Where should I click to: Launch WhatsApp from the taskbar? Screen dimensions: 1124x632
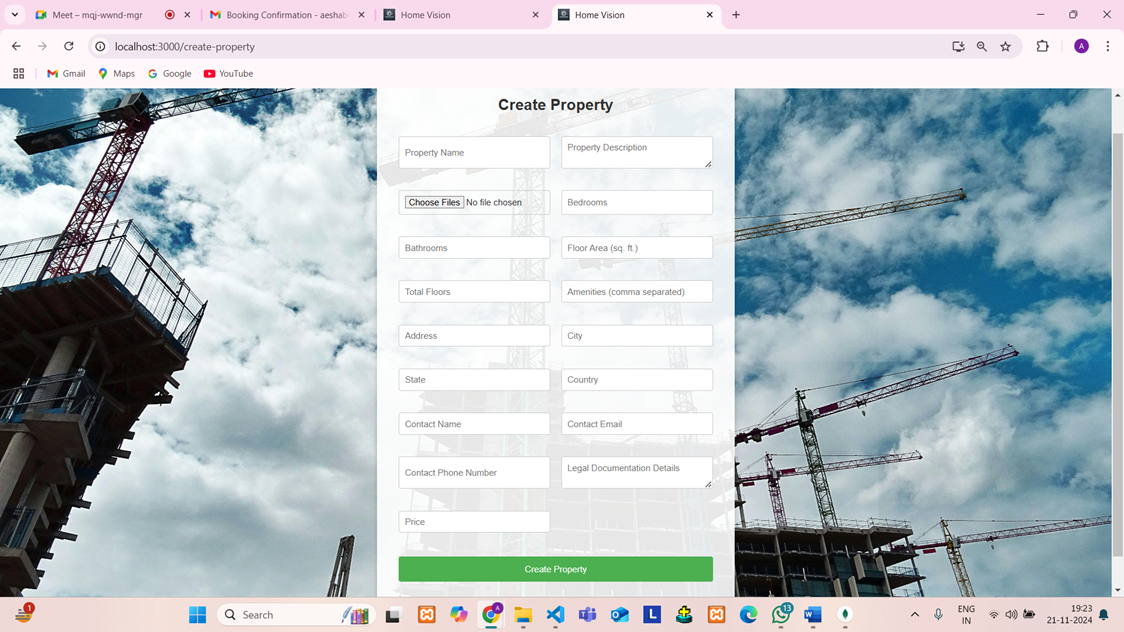(x=780, y=615)
